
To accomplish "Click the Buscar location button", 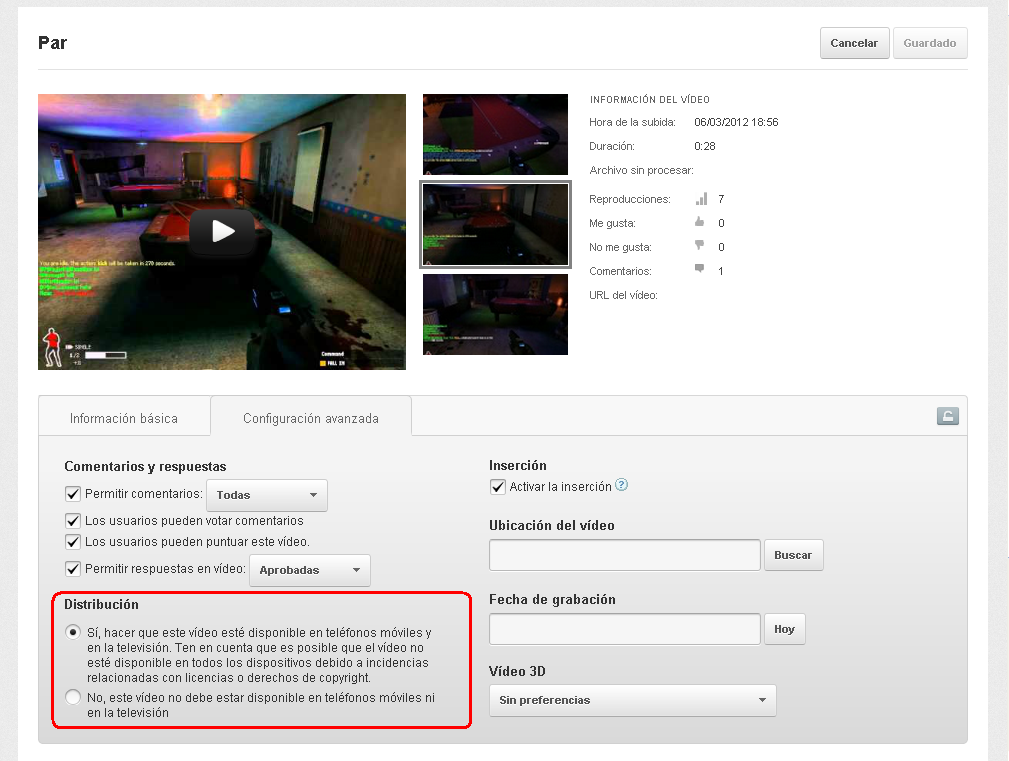I will [793, 555].
